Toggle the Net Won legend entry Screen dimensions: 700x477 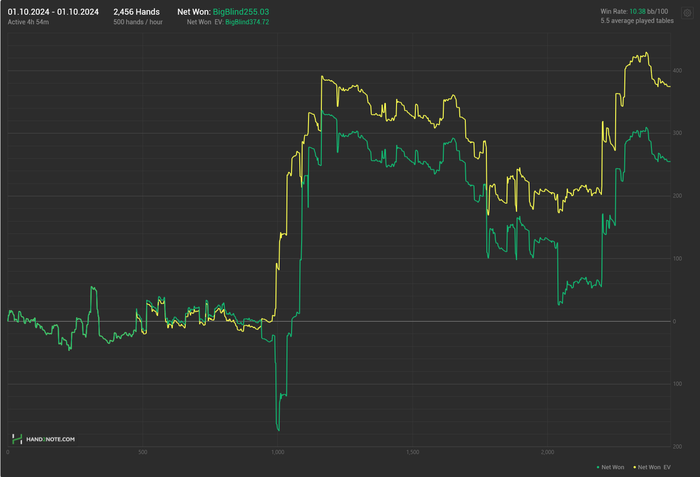tap(610, 467)
